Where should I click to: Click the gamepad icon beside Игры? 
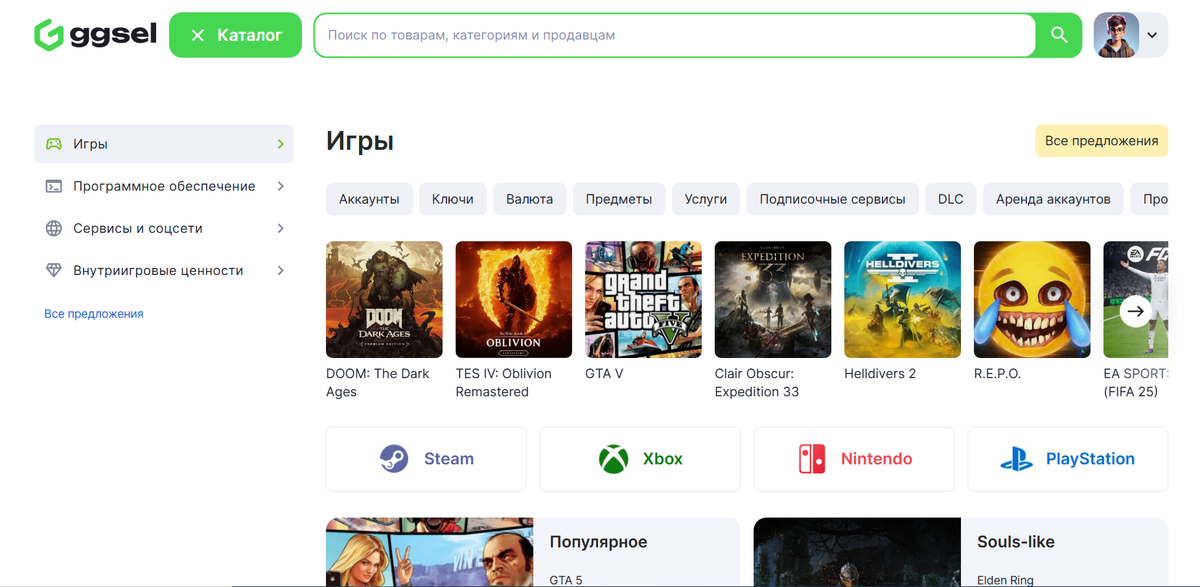(54, 144)
